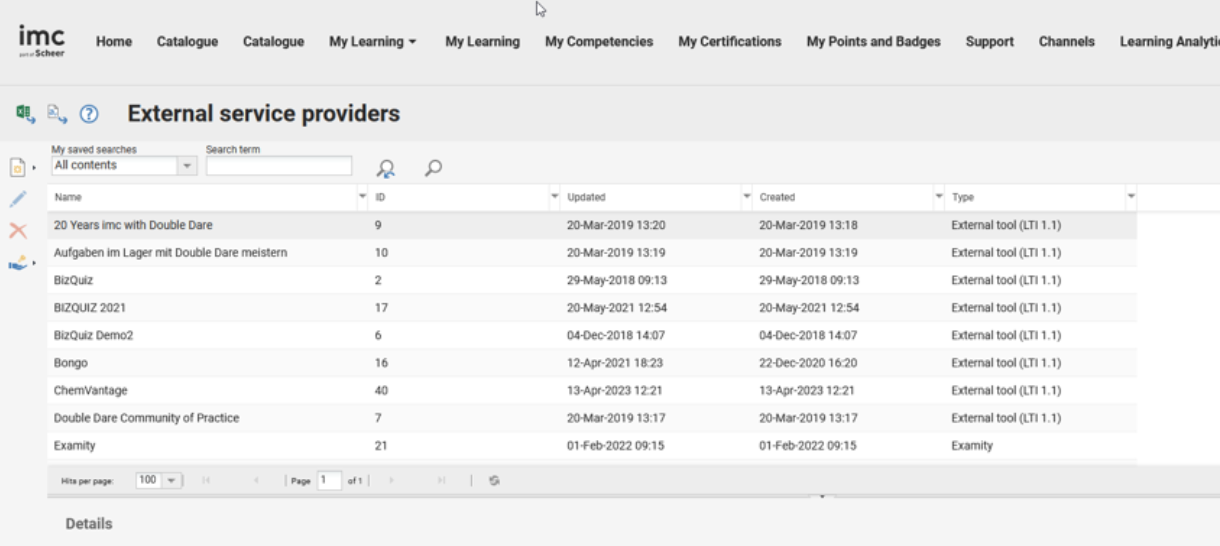The width and height of the screenshot is (1220, 546).
Task: Go to My Points and Badges
Action: 873,42
